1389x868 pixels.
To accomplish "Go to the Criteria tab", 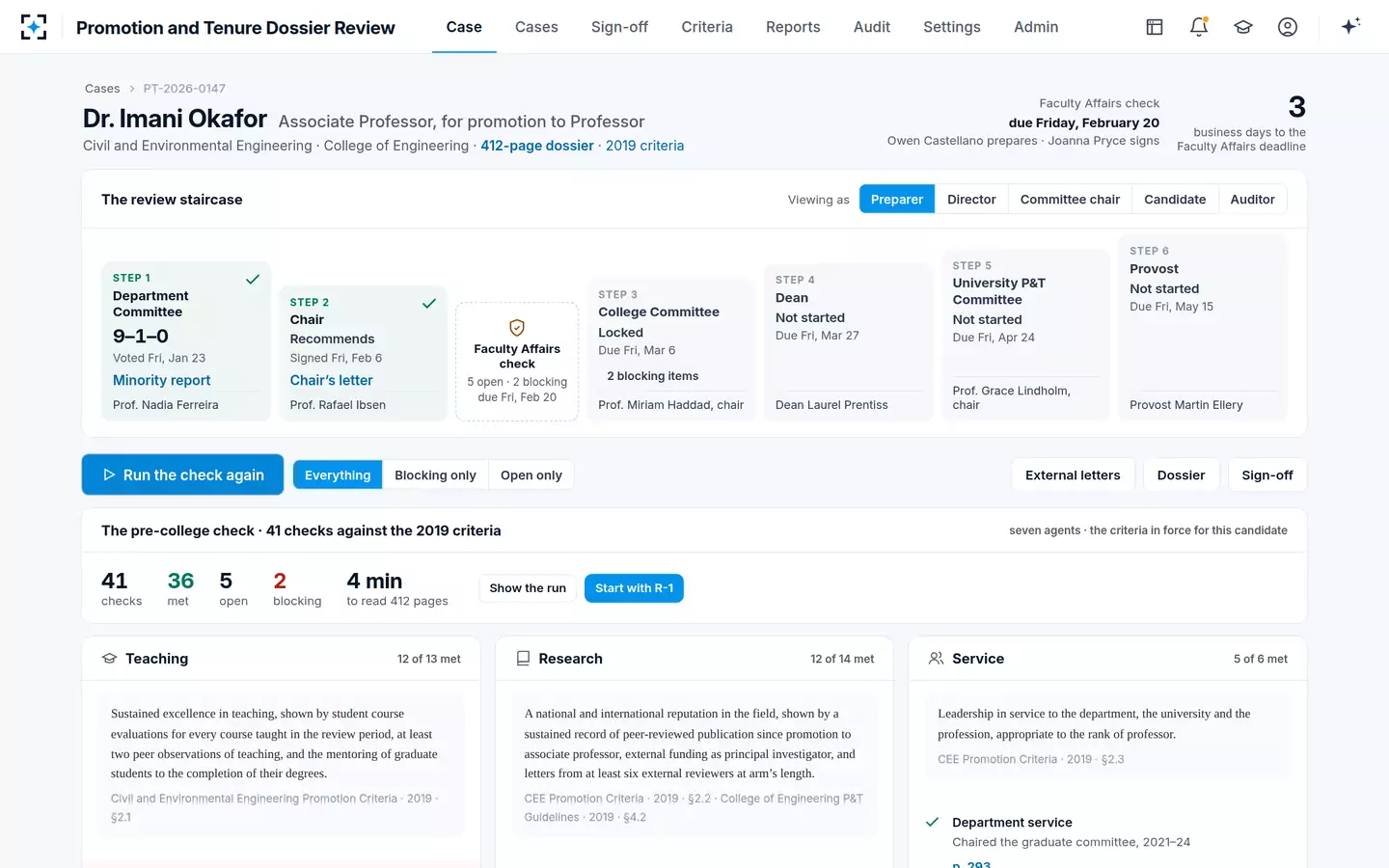I will tap(707, 27).
